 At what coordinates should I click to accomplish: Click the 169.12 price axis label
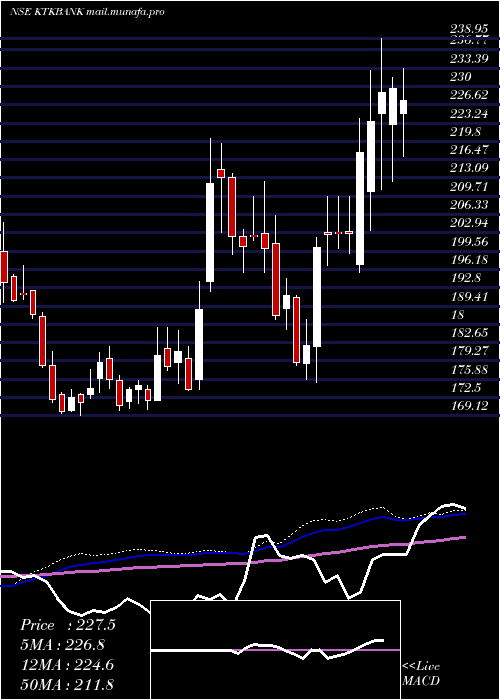(x=469, y=406)
